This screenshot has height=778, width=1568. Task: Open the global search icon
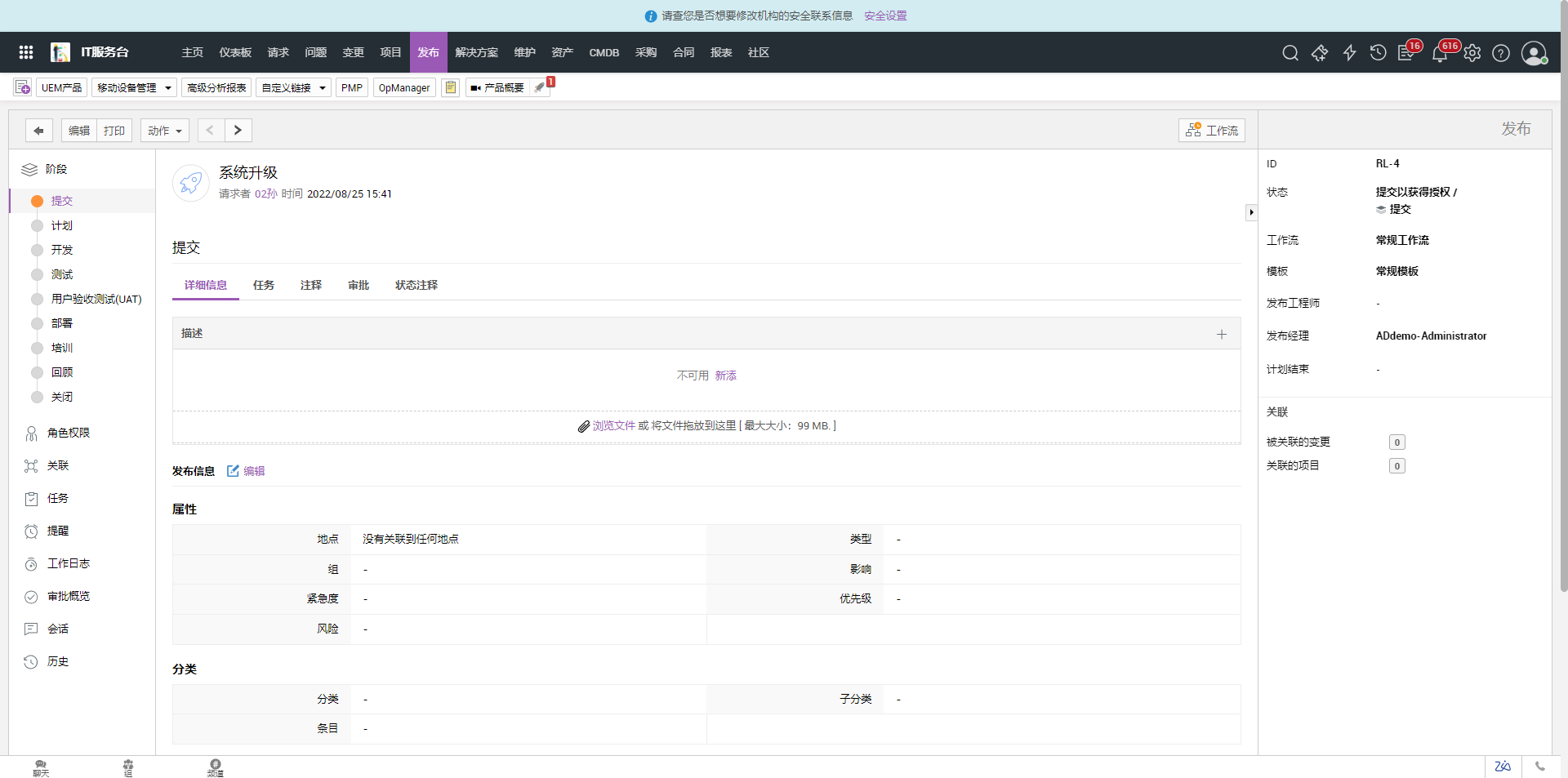[x=1290, y=53]
